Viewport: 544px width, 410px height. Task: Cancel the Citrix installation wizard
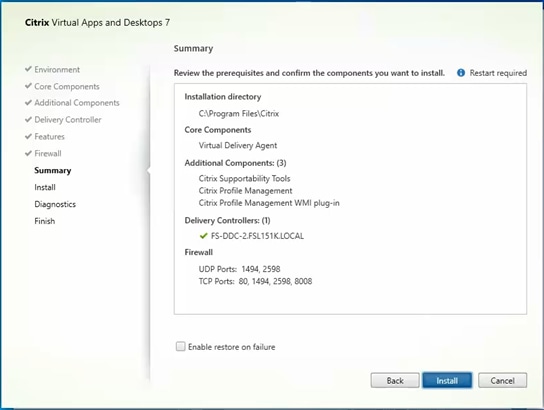(502, 381)
